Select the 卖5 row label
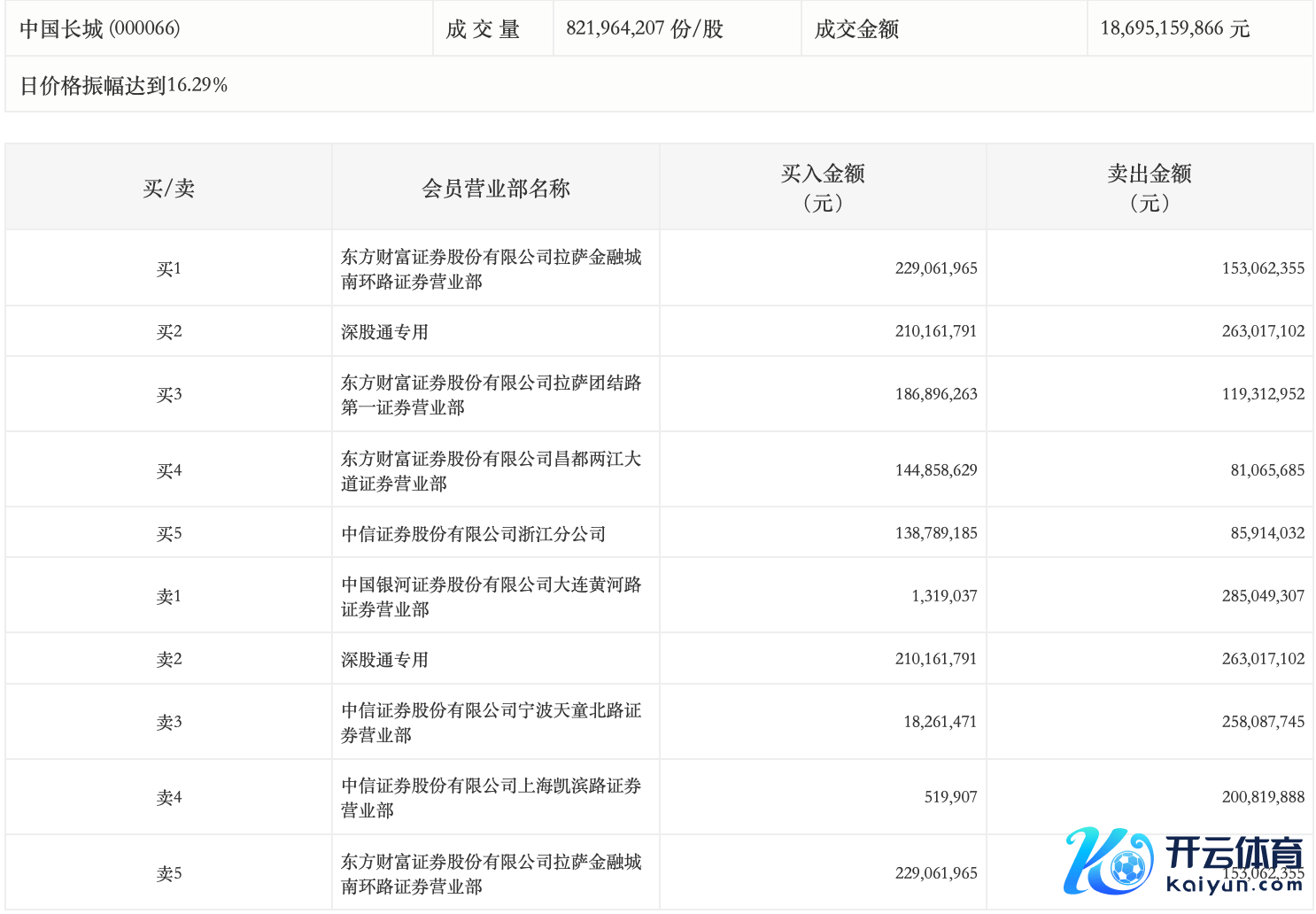Image resolution: width=1316 pixels, height=914 pixels. tap(168, 873)
